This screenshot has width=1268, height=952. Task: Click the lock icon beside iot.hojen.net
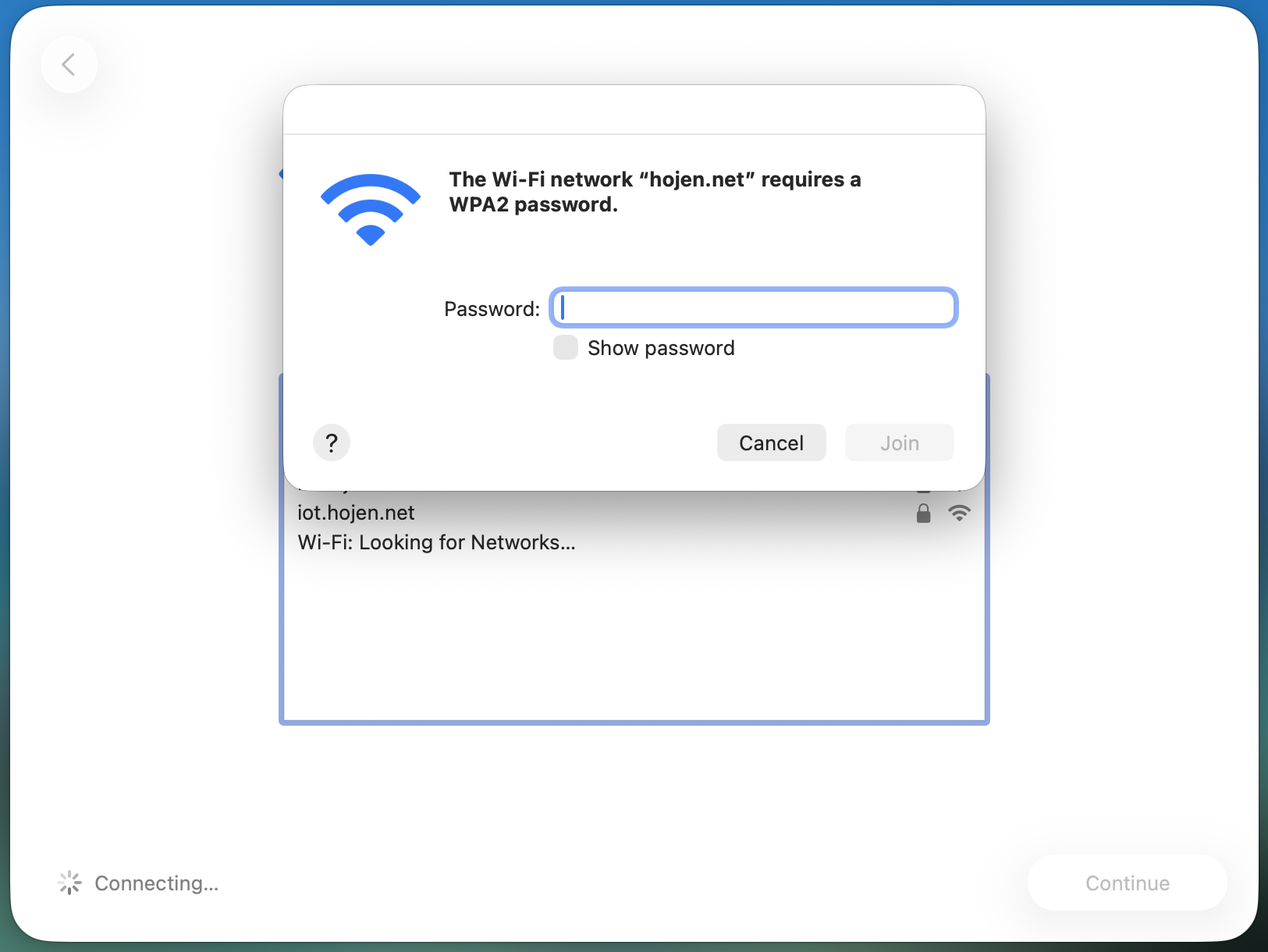pos(923,513)
